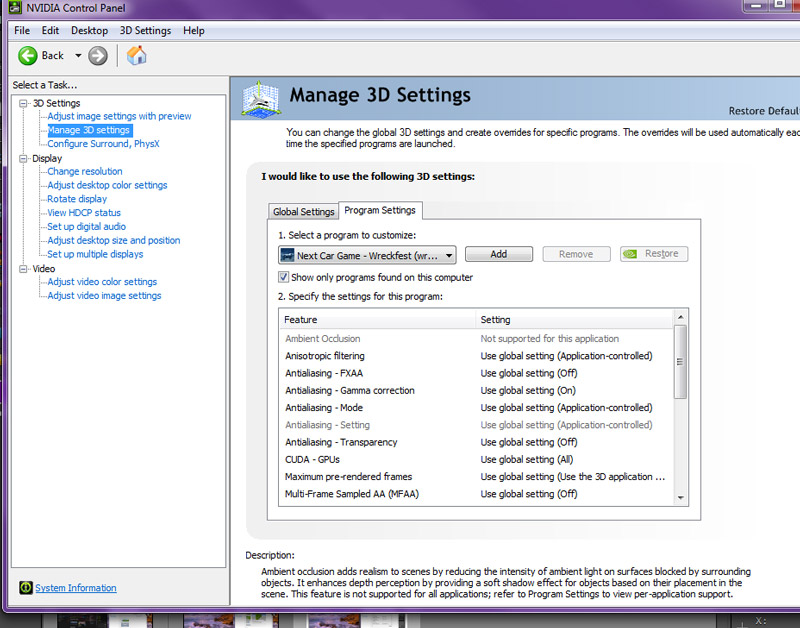Select 'Manage 3D settings' in task tree
The image size is (800, 628).
click(x=89, y=130)
